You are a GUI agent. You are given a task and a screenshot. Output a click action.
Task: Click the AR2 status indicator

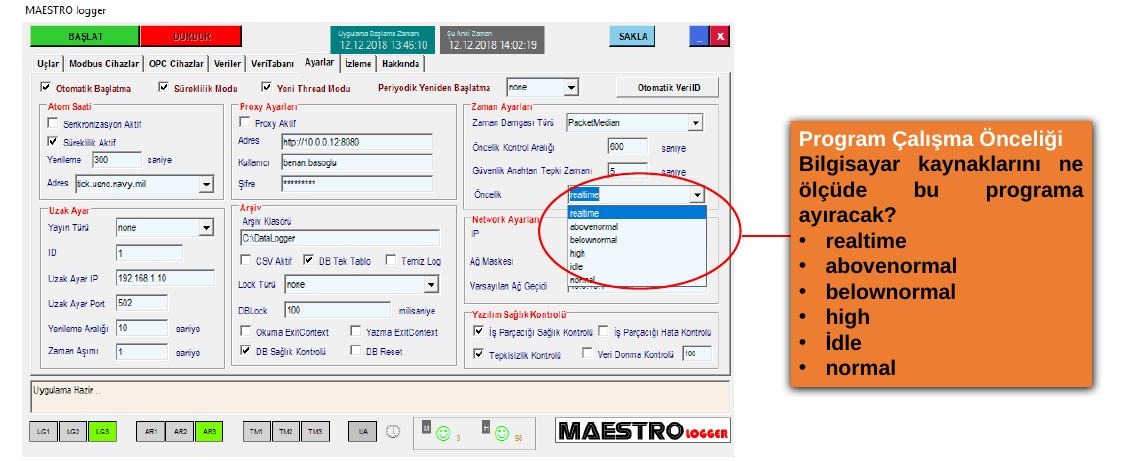(x=179, y=431)
